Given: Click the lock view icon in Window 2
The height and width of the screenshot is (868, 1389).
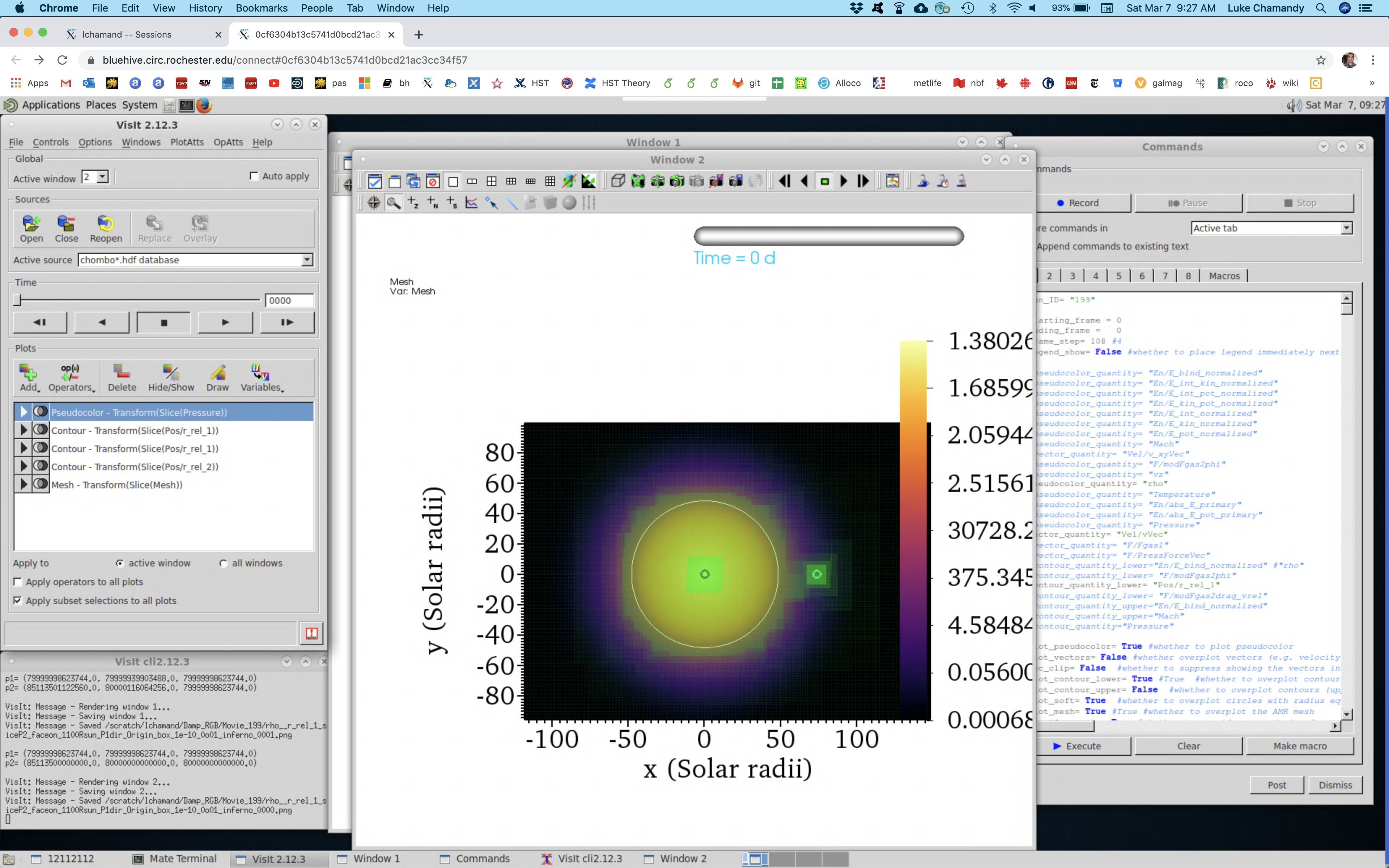Looking at the screenshot, I should [923, 182].
